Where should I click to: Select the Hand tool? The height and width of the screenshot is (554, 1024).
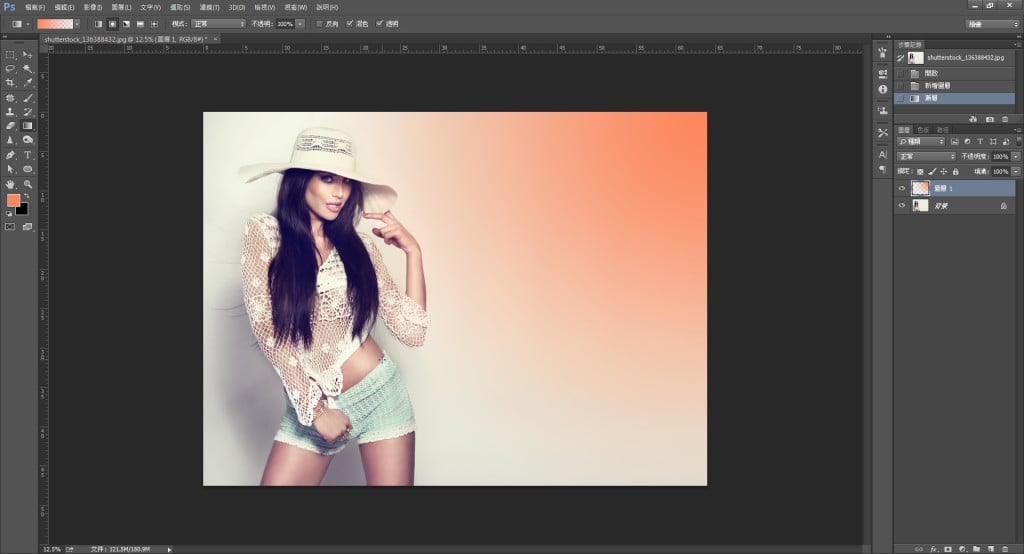(x=10, y=184)
